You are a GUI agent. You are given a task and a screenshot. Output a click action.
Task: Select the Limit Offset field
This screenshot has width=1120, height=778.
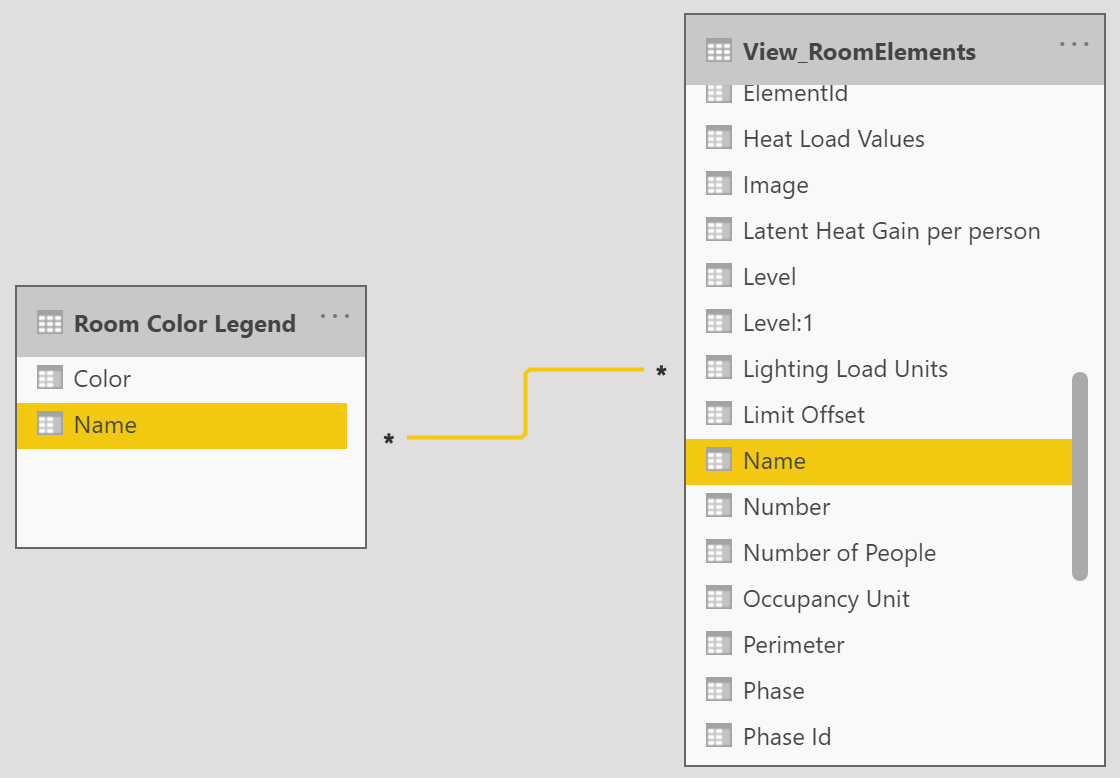(x=806, y=414)
